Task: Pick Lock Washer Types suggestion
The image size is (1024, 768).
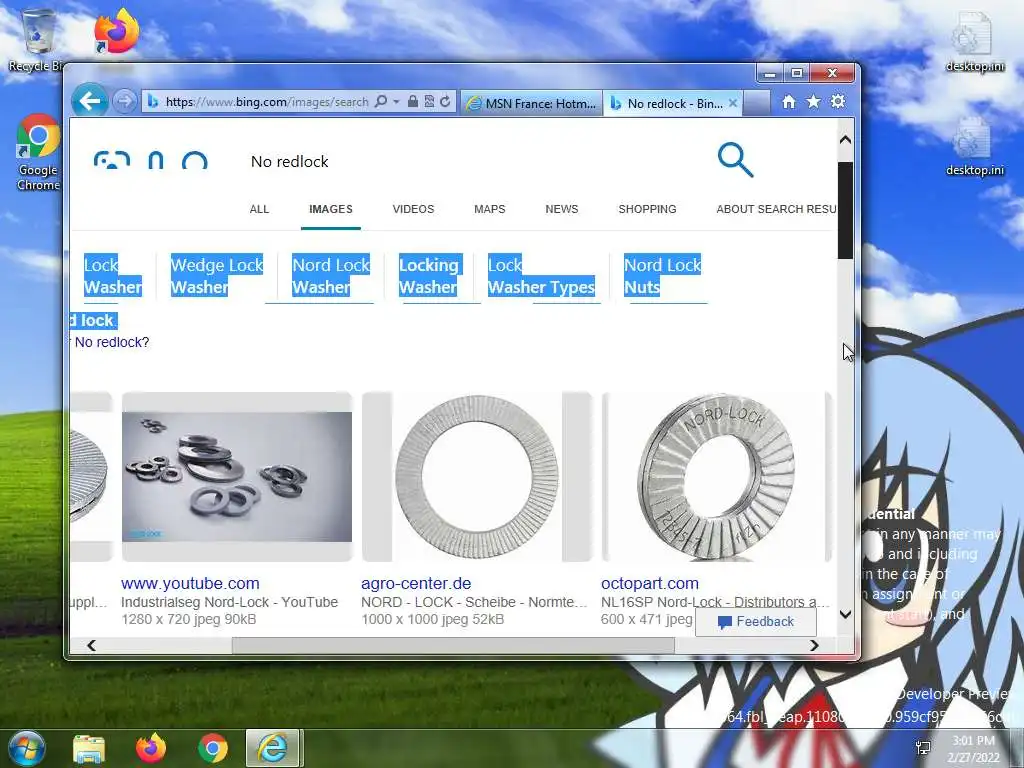Action: (x=541, y=276)
